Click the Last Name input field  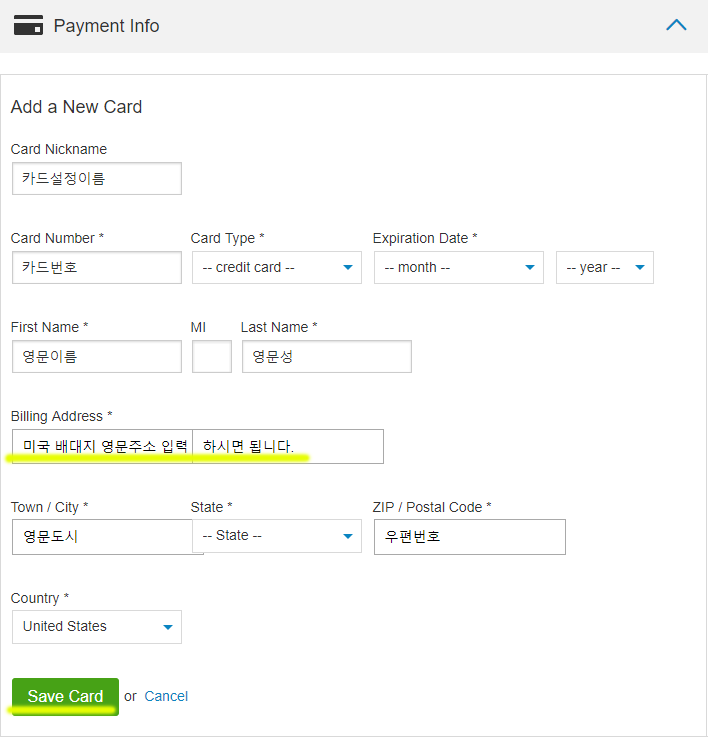[x=327, y=357]
